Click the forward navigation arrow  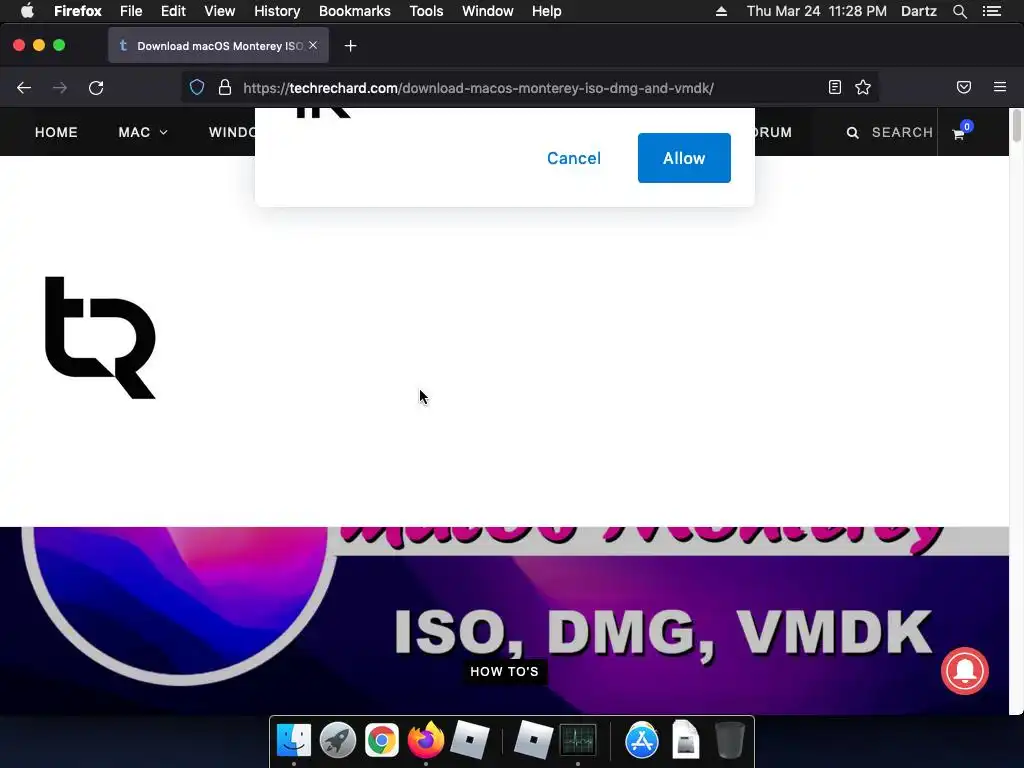(60, 88)
